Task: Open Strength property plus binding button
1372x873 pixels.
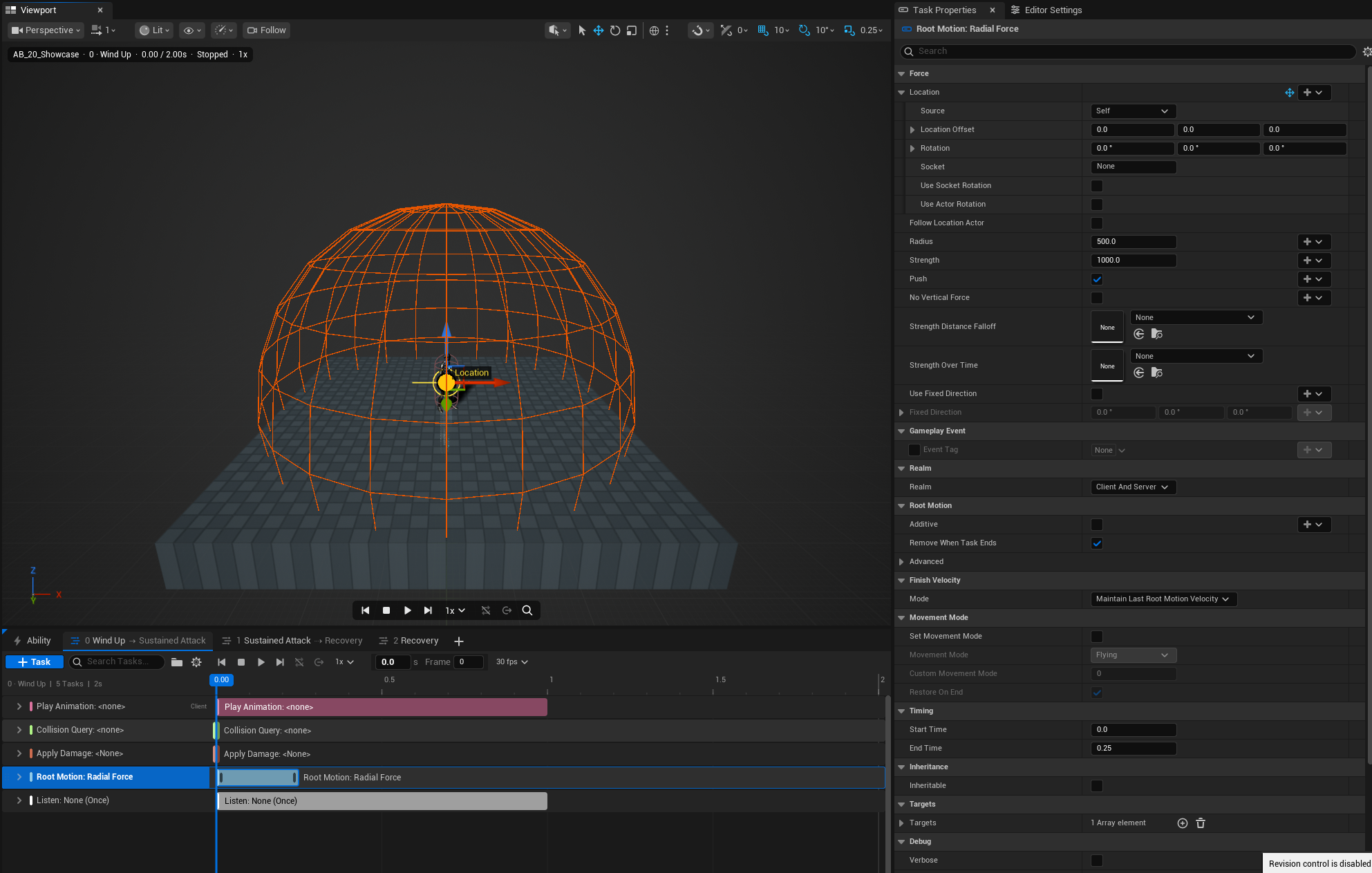Action: pyautogui.click(x=1313, y=261)
